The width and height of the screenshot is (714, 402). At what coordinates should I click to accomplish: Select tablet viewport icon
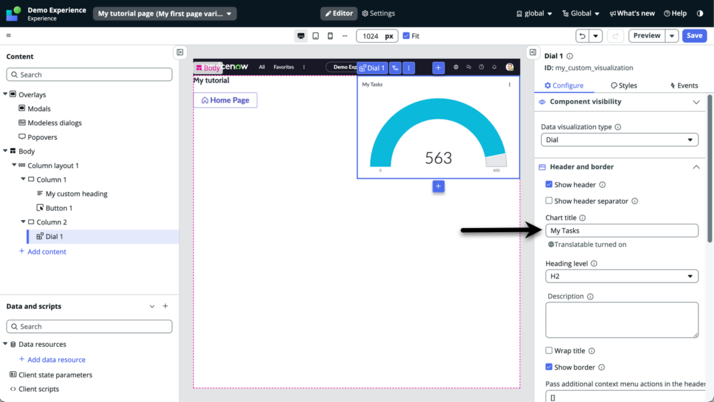tap(316, 36)
